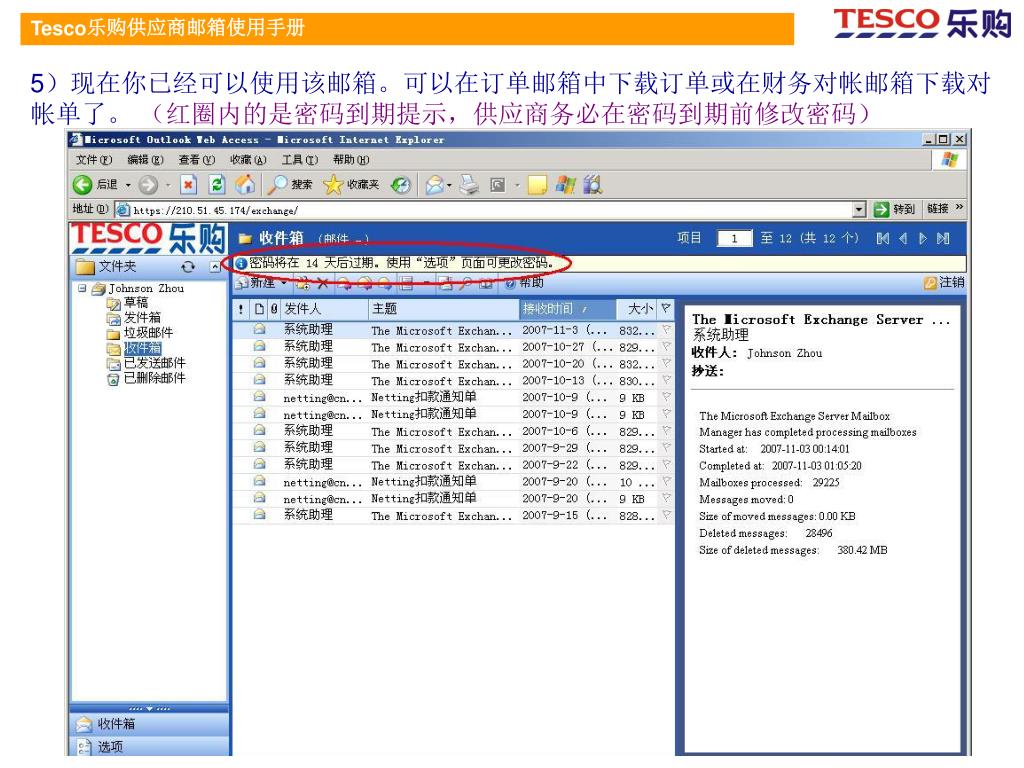
Task: Open the 工具(T) menu
Action: tap(300, 159)
